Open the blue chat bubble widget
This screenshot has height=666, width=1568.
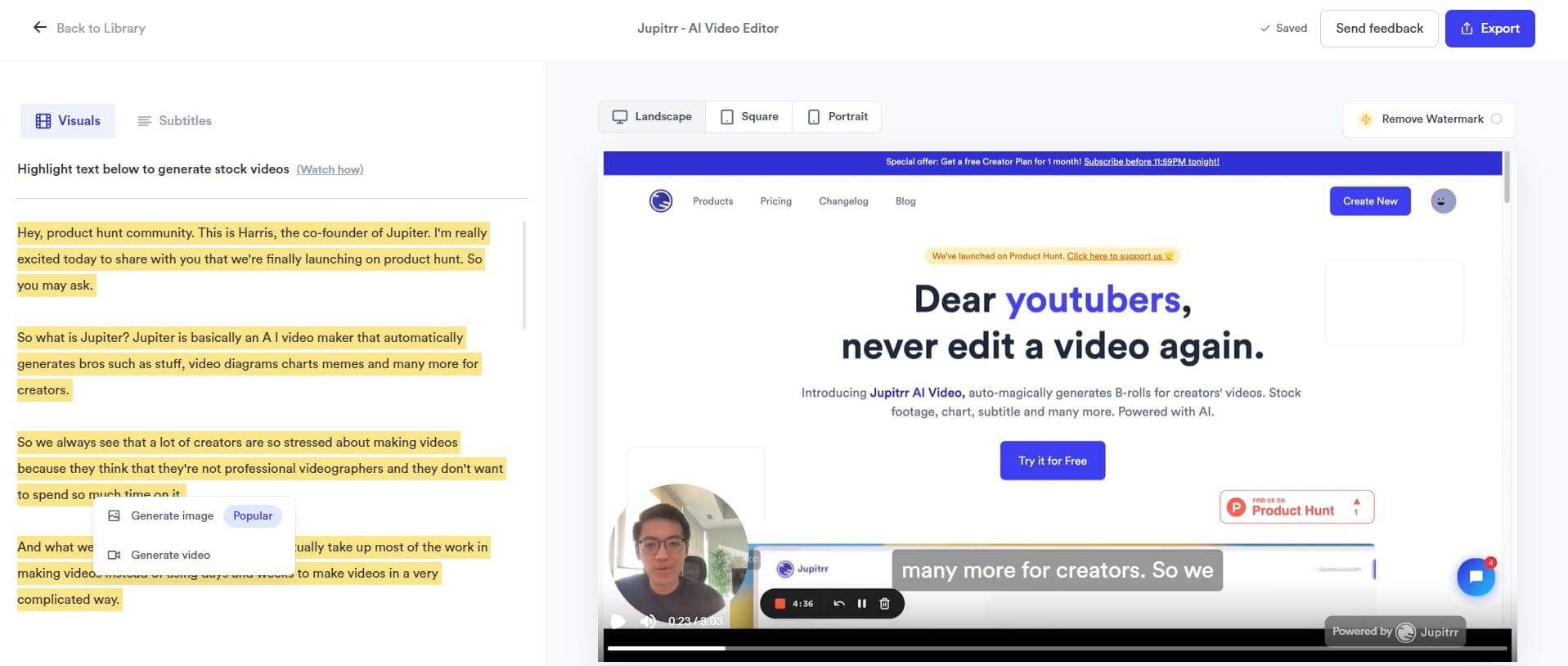(1476, 577)
